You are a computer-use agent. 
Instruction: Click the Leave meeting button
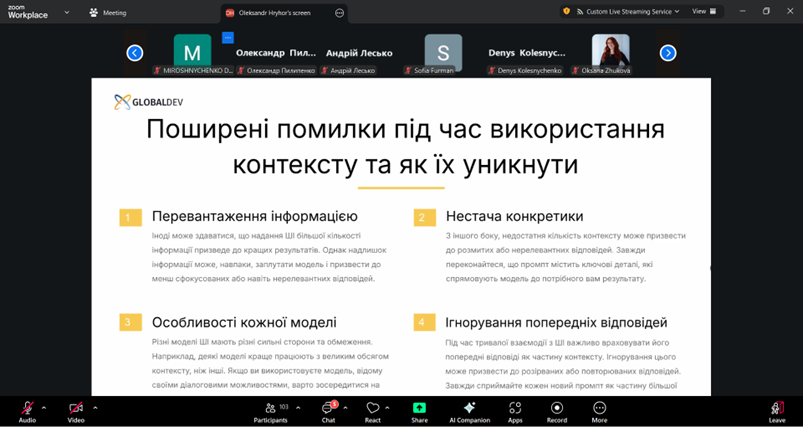click(777, 408)
